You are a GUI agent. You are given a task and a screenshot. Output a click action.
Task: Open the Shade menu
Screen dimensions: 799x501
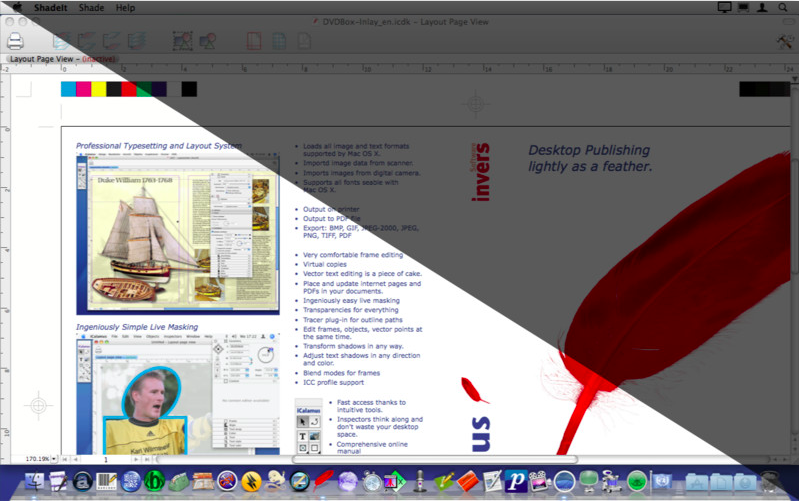point(91,7)
